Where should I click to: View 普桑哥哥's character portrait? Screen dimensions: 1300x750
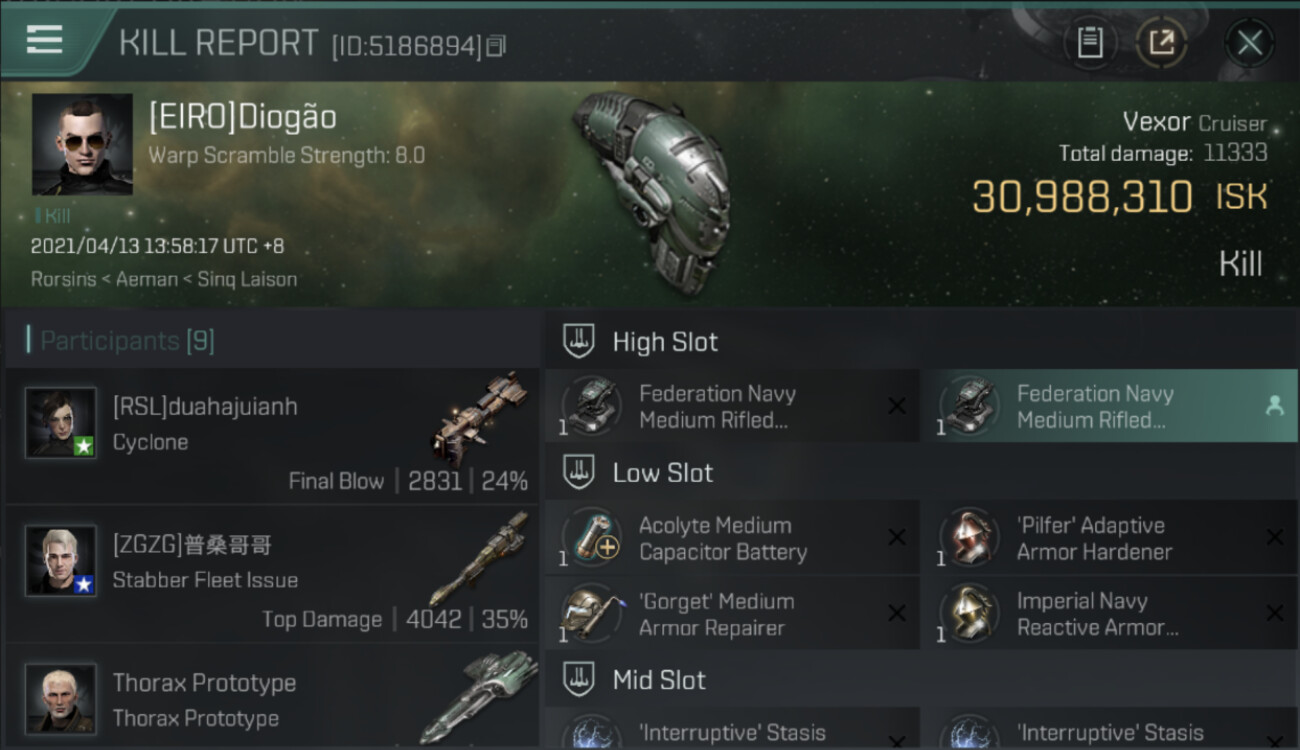point(61,561)
